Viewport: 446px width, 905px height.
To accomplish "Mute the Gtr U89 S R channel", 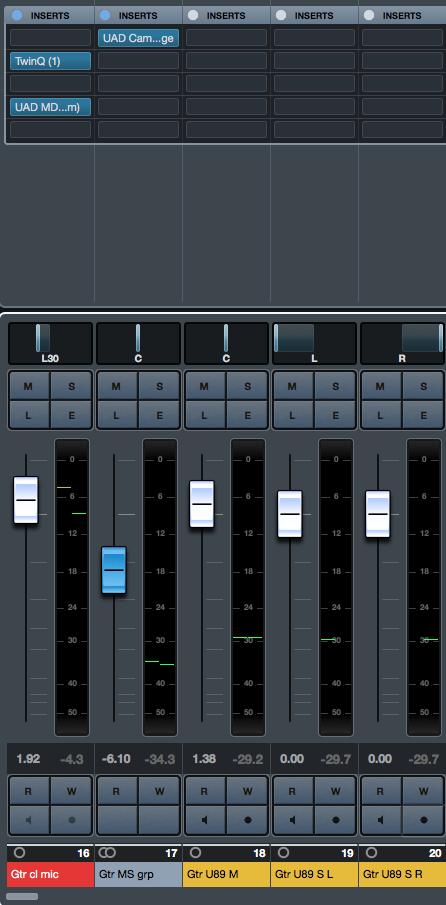I will click(x=381, y=386).
